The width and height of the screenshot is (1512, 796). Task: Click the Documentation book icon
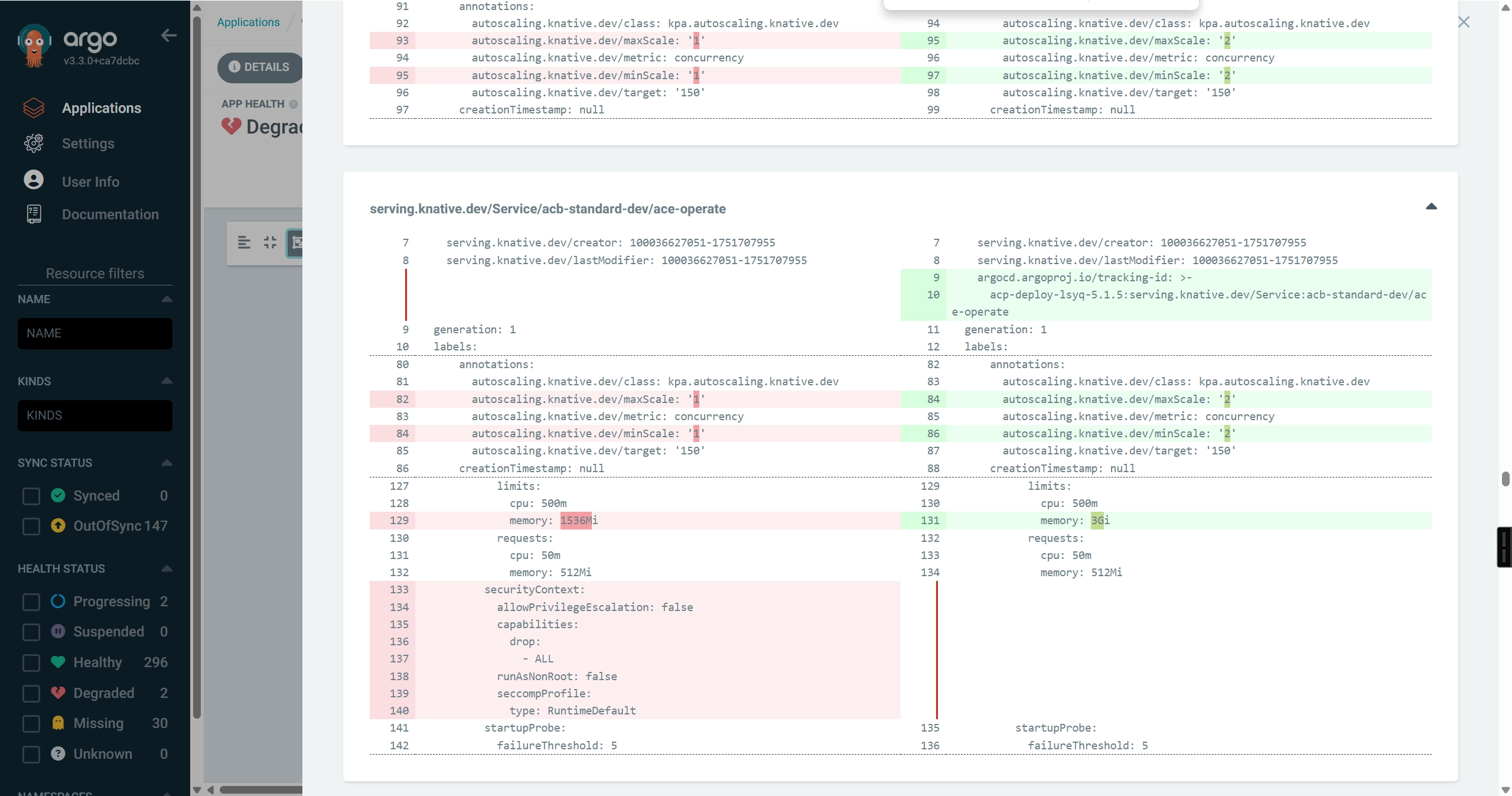[x=34, y=214]
